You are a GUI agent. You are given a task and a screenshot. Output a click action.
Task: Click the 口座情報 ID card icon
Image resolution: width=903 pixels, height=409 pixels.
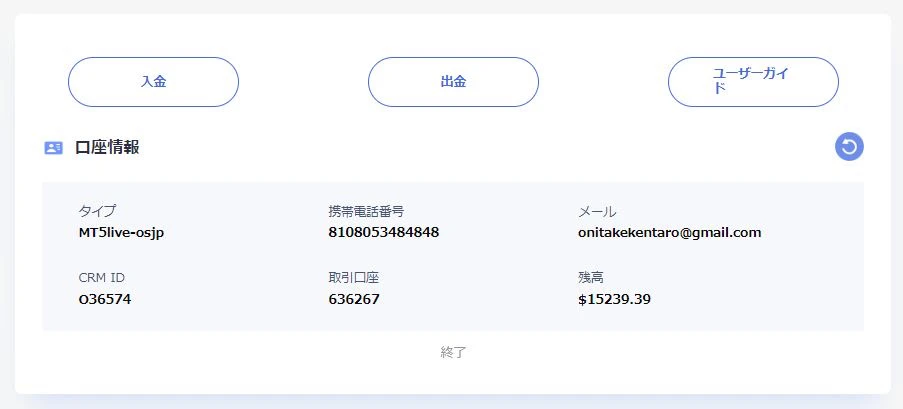[x=54, y=148]
